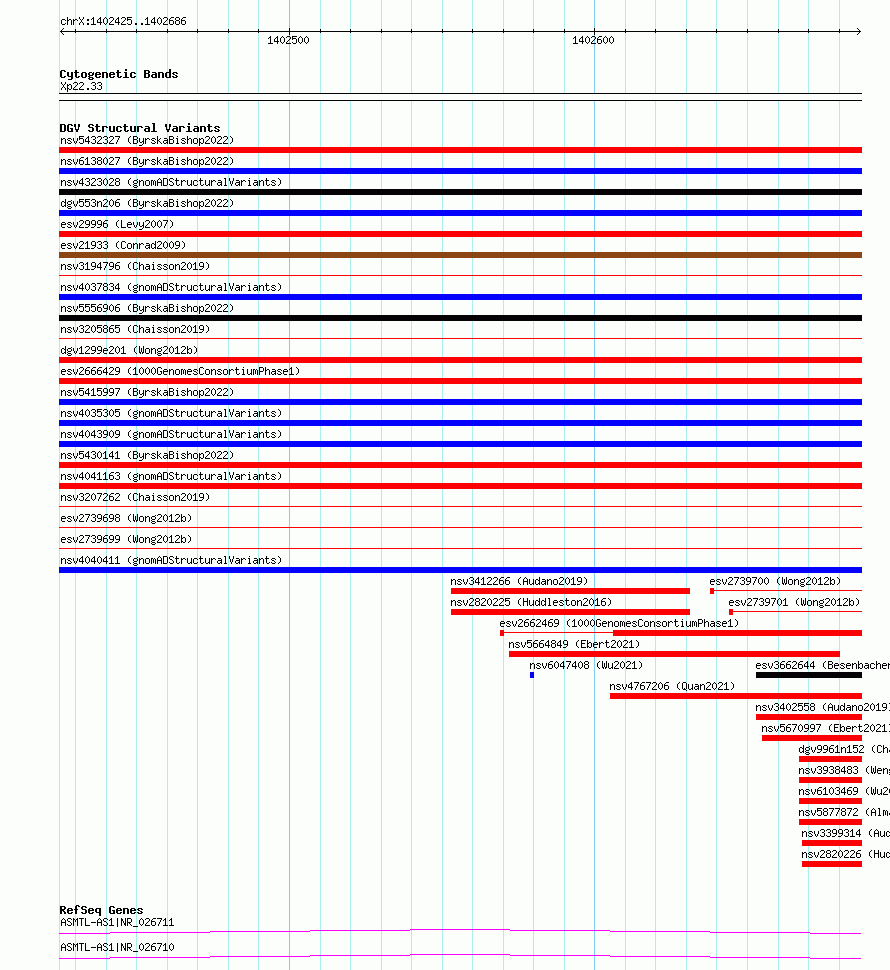Select esv2662469 (1000GenomesConsortiumPhase1) label
890x970 pixels.
[x=619, y=624]
